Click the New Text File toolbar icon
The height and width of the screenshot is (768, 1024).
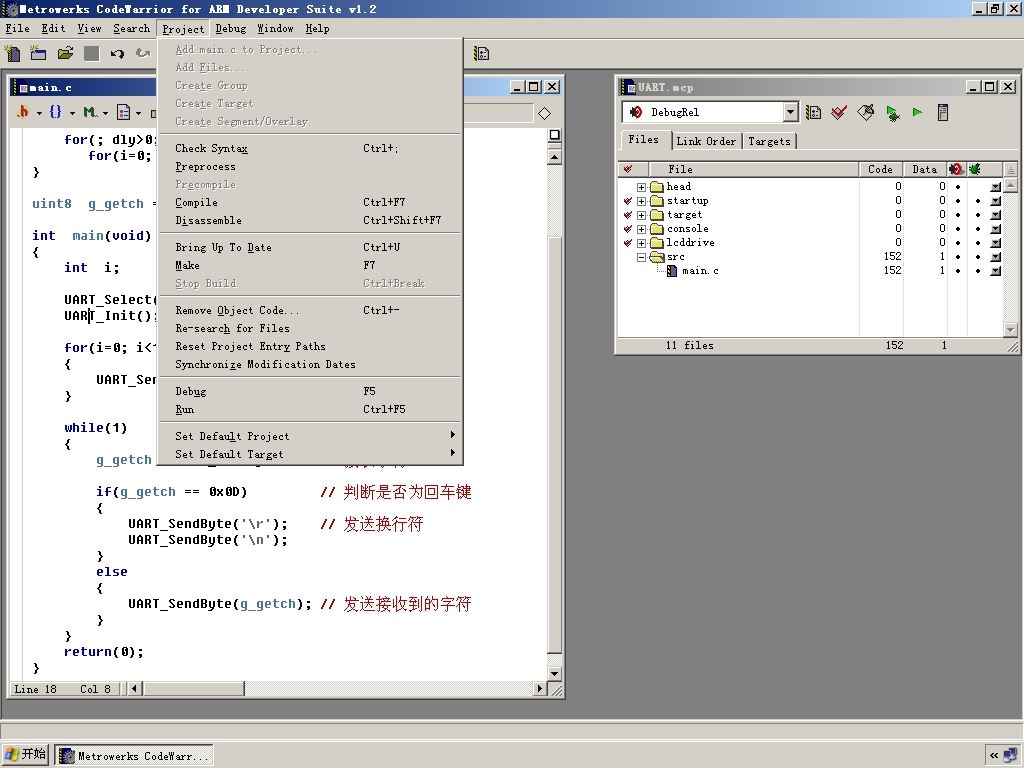12,54
